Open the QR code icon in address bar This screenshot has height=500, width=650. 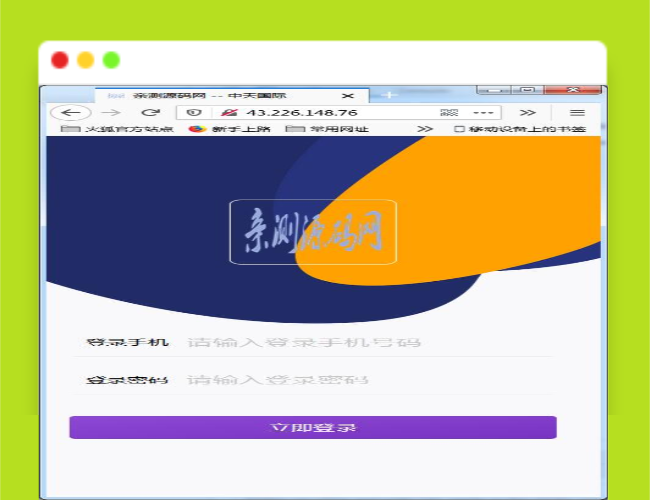coord(449,112)
